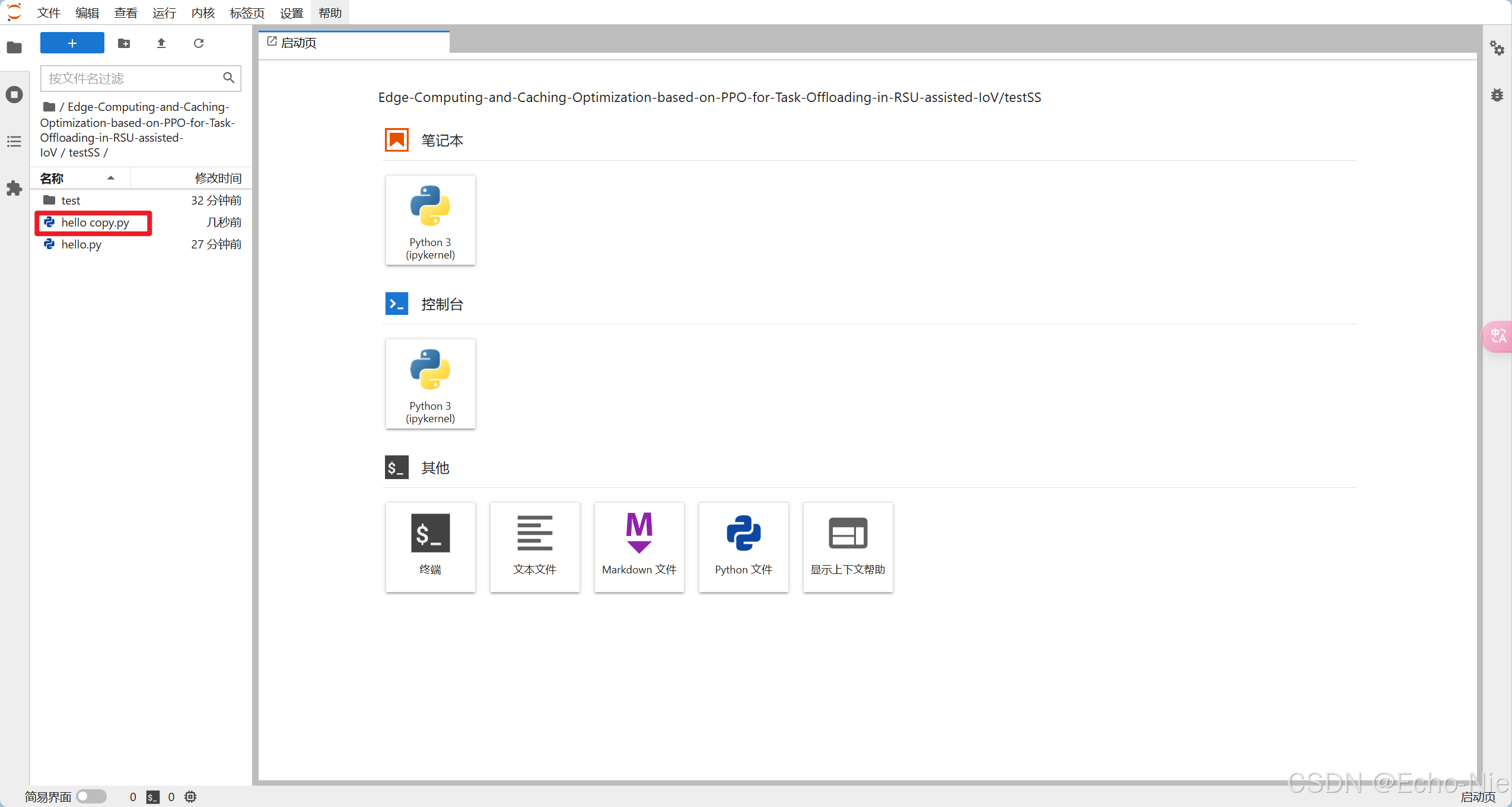1512x807 pixels.
Task: Click the upload files icon
Action: tap(161, 43)
